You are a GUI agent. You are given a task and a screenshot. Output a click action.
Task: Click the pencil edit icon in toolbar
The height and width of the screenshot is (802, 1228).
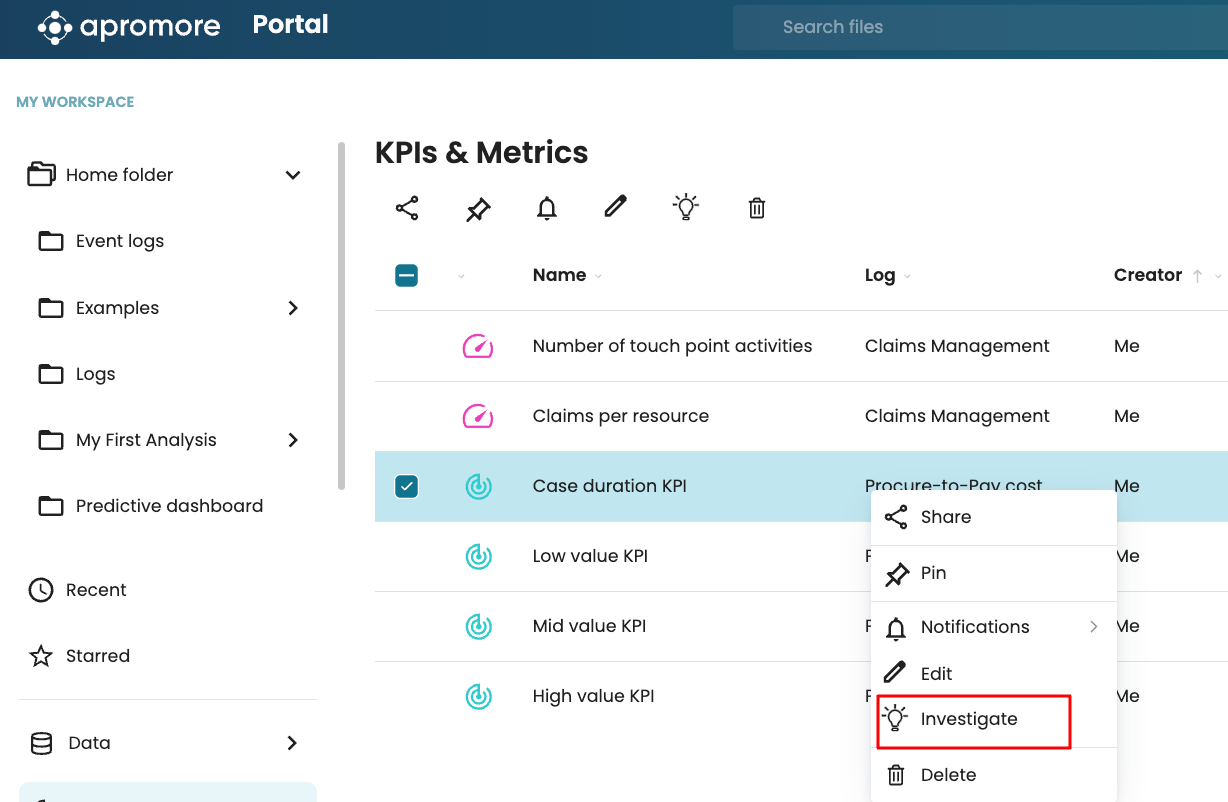pos(615,207)
